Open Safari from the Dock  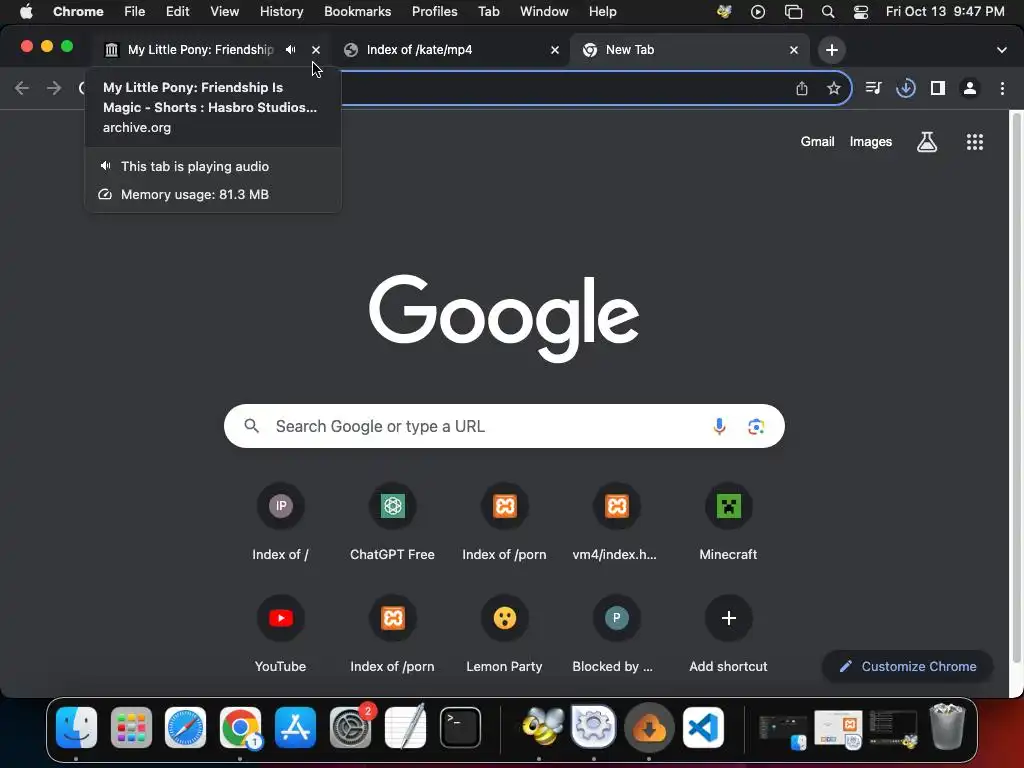coord(185,727)
